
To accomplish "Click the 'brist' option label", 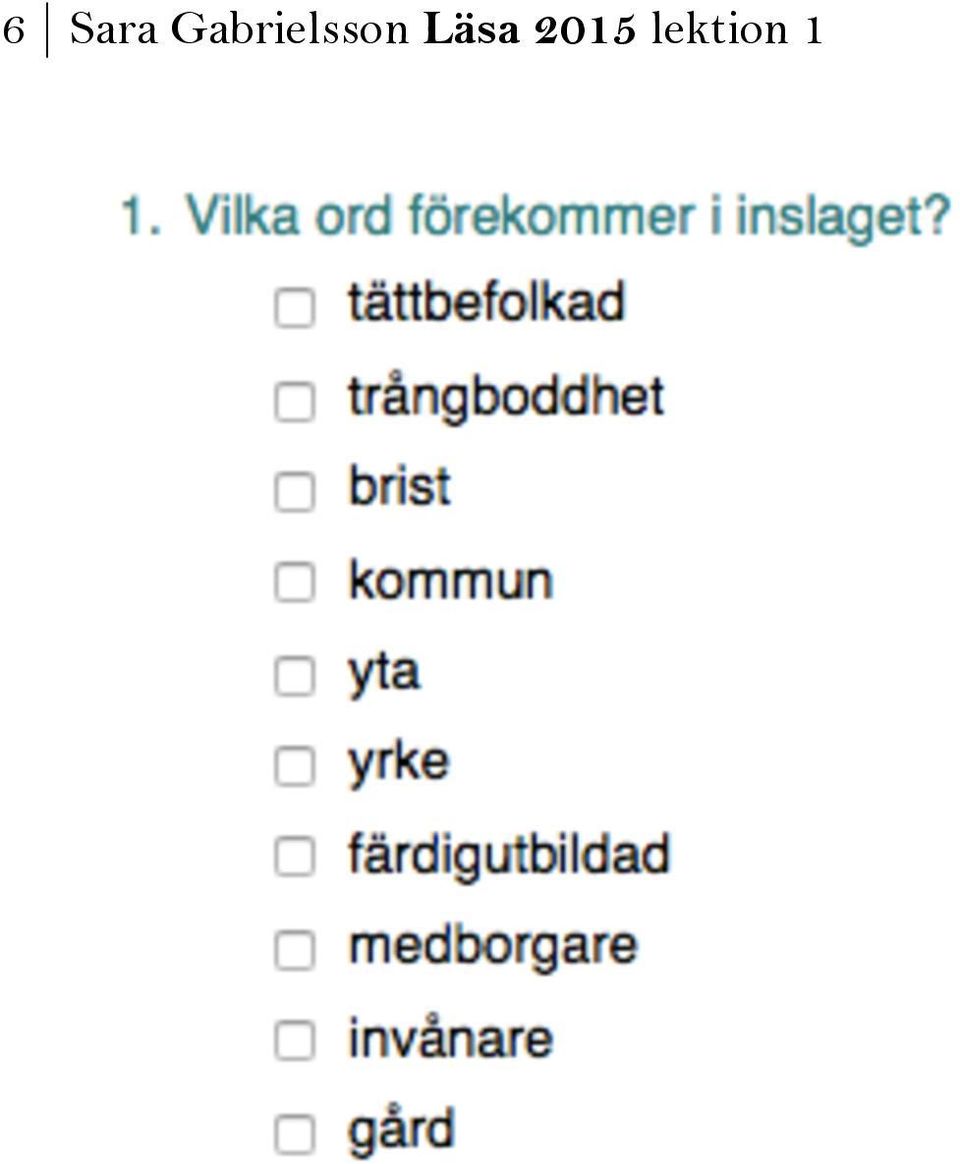I will [x=399, y=486].
